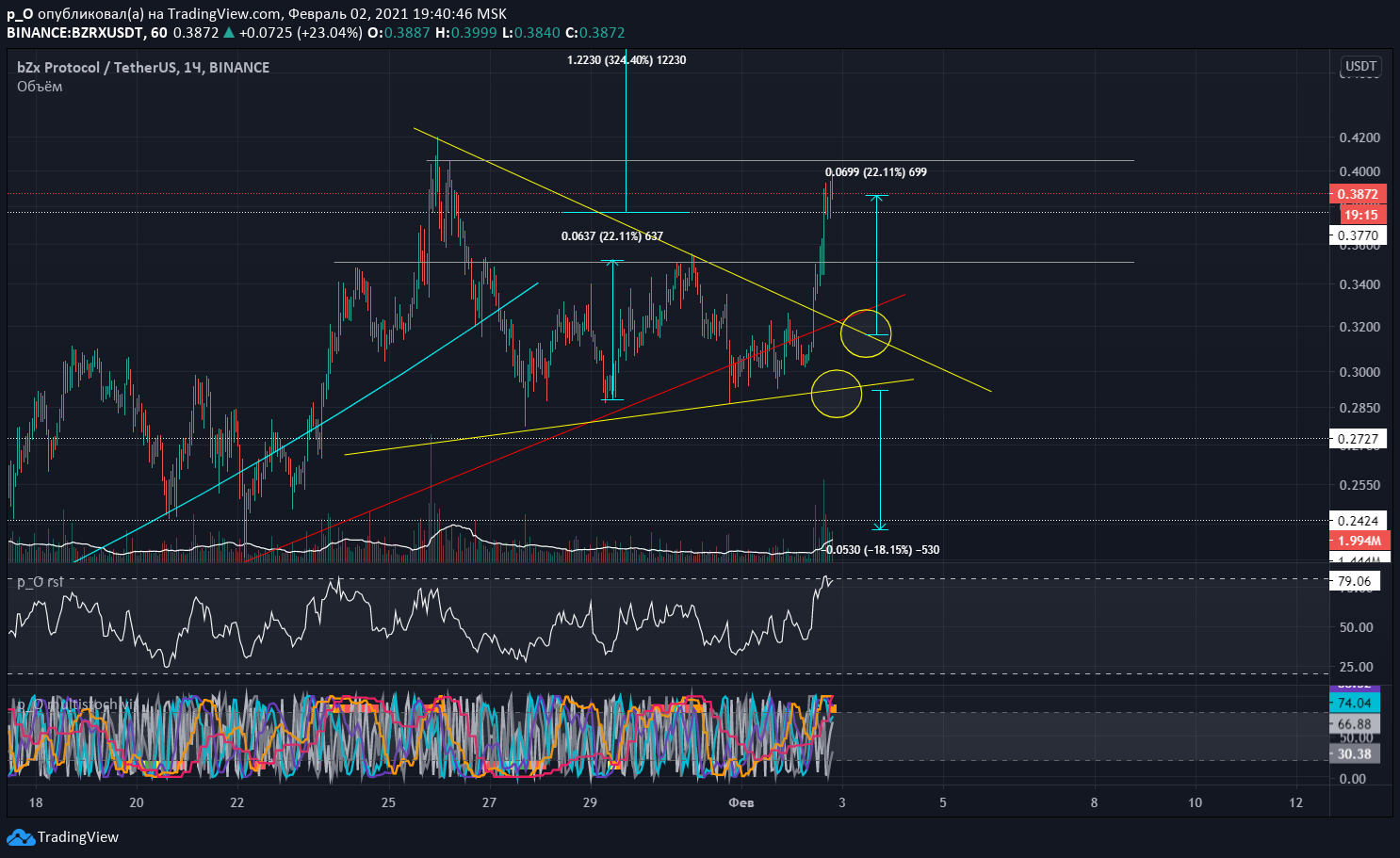The width and height of the screenshot is (1400, 858).
Task: Click the RSI value label 79.06
Action: [1355, 581]
